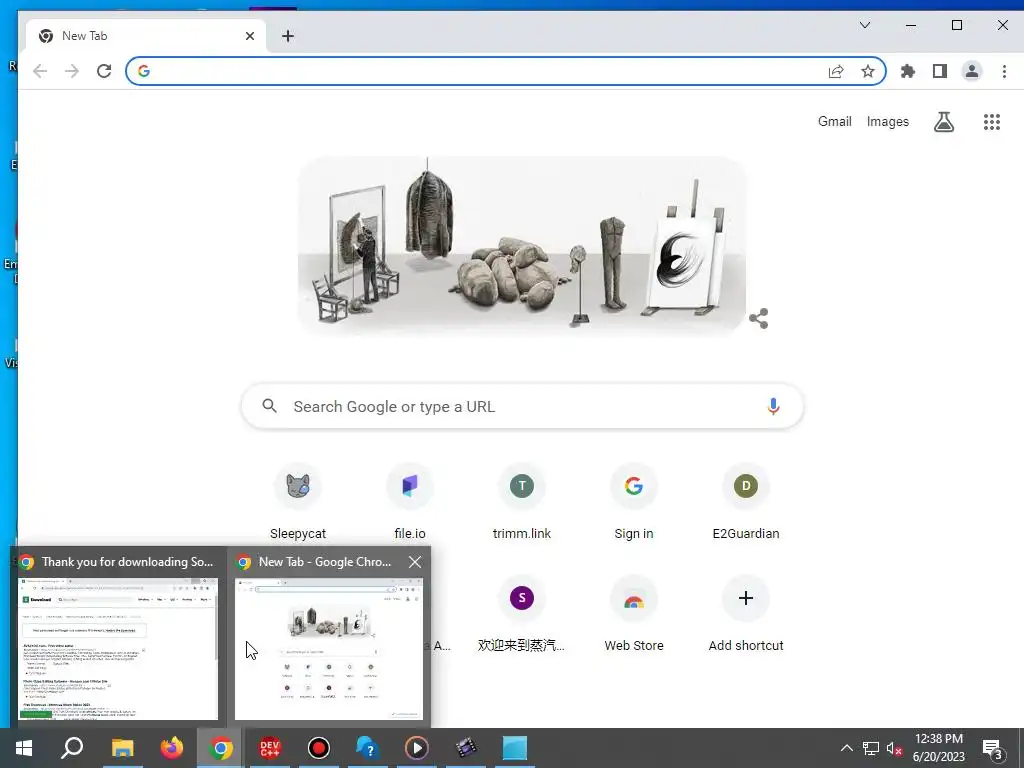The image size is (1024, 768).
Task: Open the Windows Start menu
Action: [x=24, y=748]
